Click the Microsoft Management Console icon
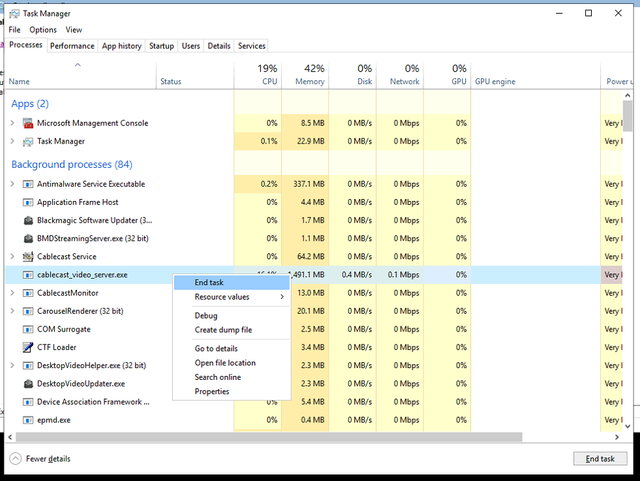Image resolution: width=640 pixels, height=481 pixels. tap(28, 123)
